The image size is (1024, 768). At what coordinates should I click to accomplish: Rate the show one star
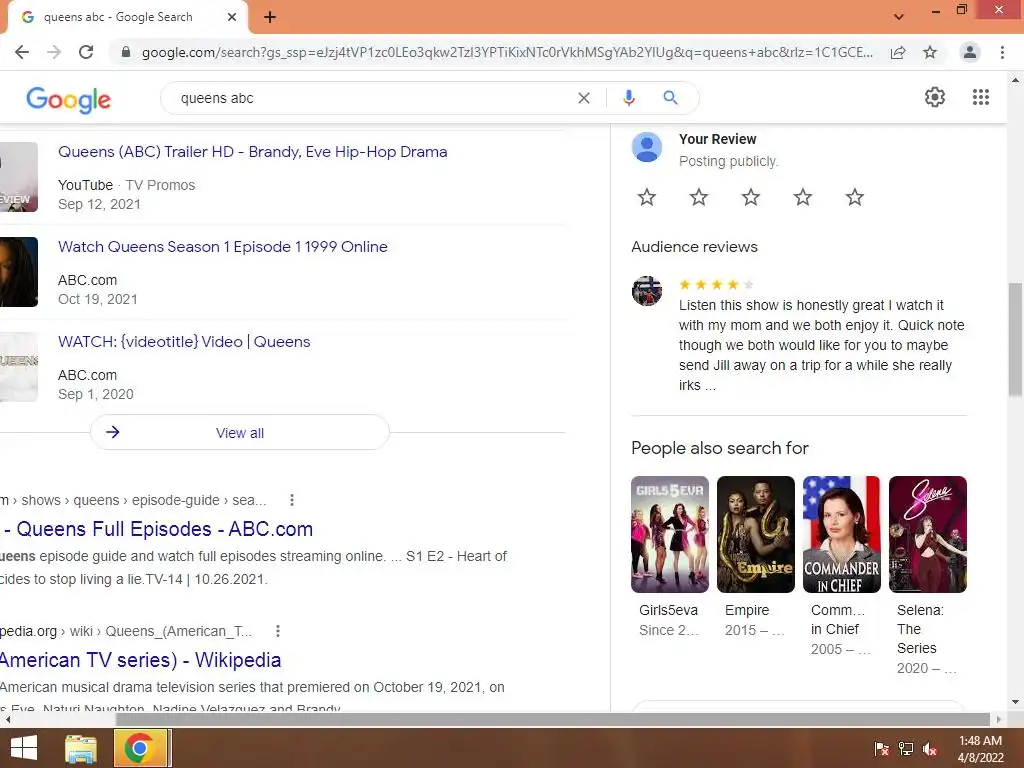[x=647, y=197]
